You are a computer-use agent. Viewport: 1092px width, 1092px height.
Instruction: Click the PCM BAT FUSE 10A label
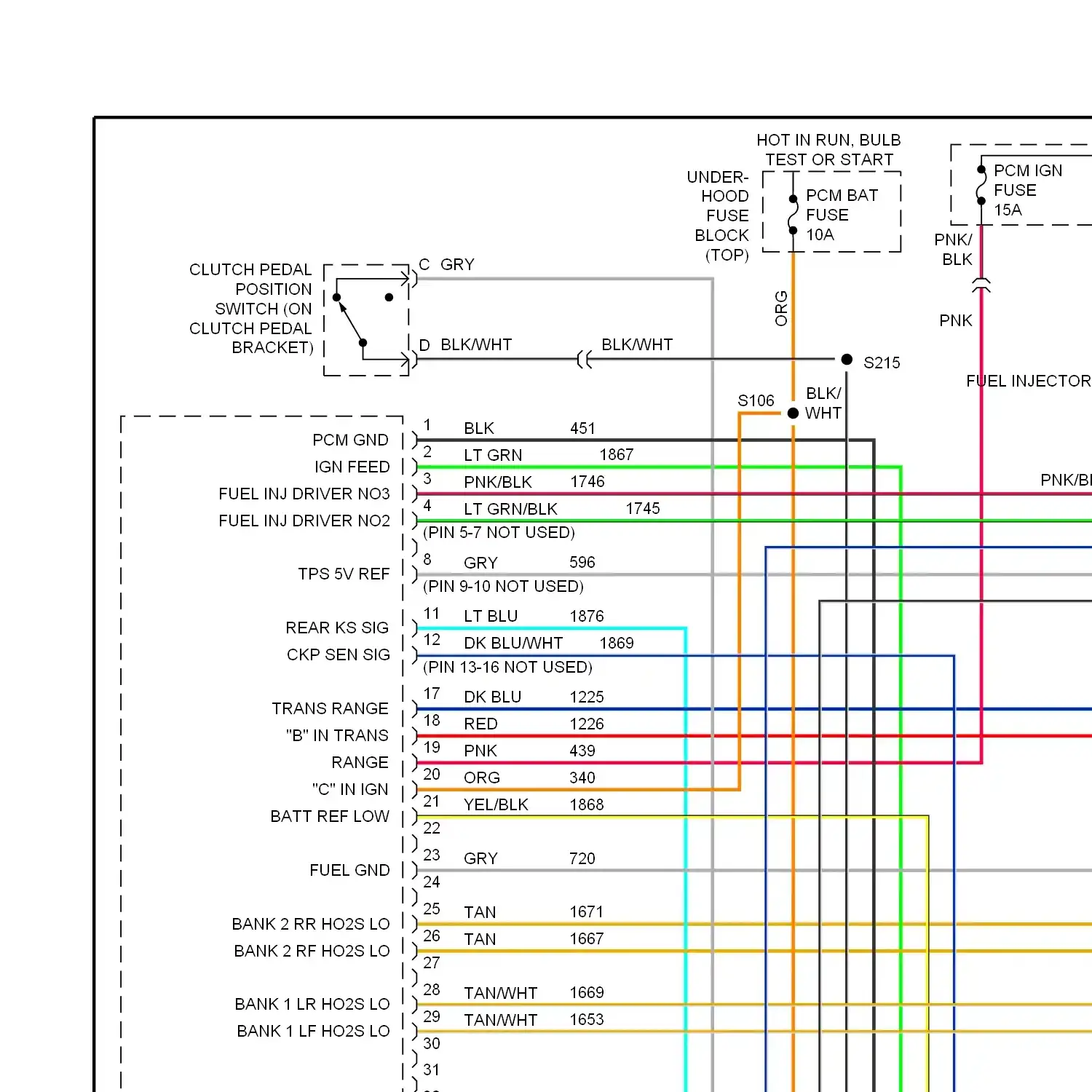point(842,215)
